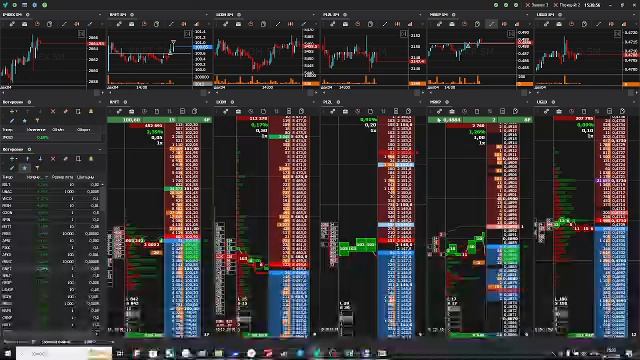This screenshot has width=640, height=360.
Task: Click clock timeframe icon in leftmost chart toolbar
Action: [37, 24]
